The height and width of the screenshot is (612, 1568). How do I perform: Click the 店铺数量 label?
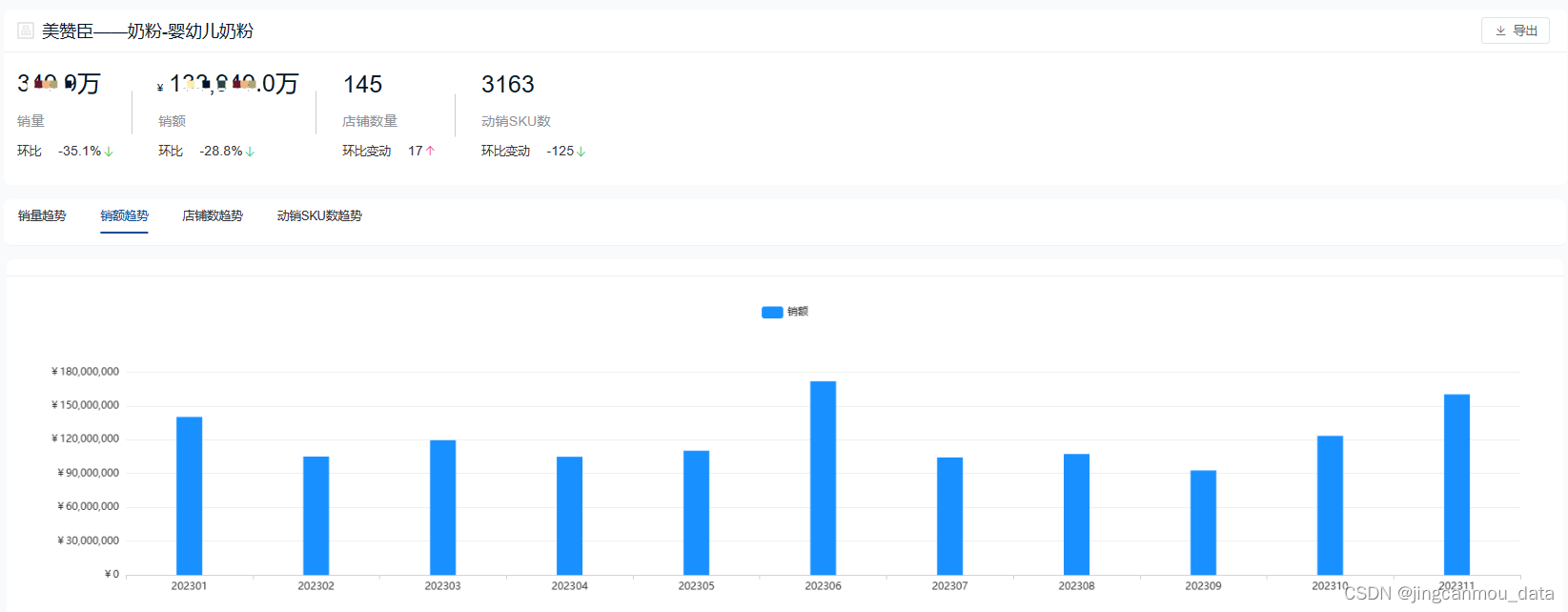pyautogui.click(x=370, y=121)
